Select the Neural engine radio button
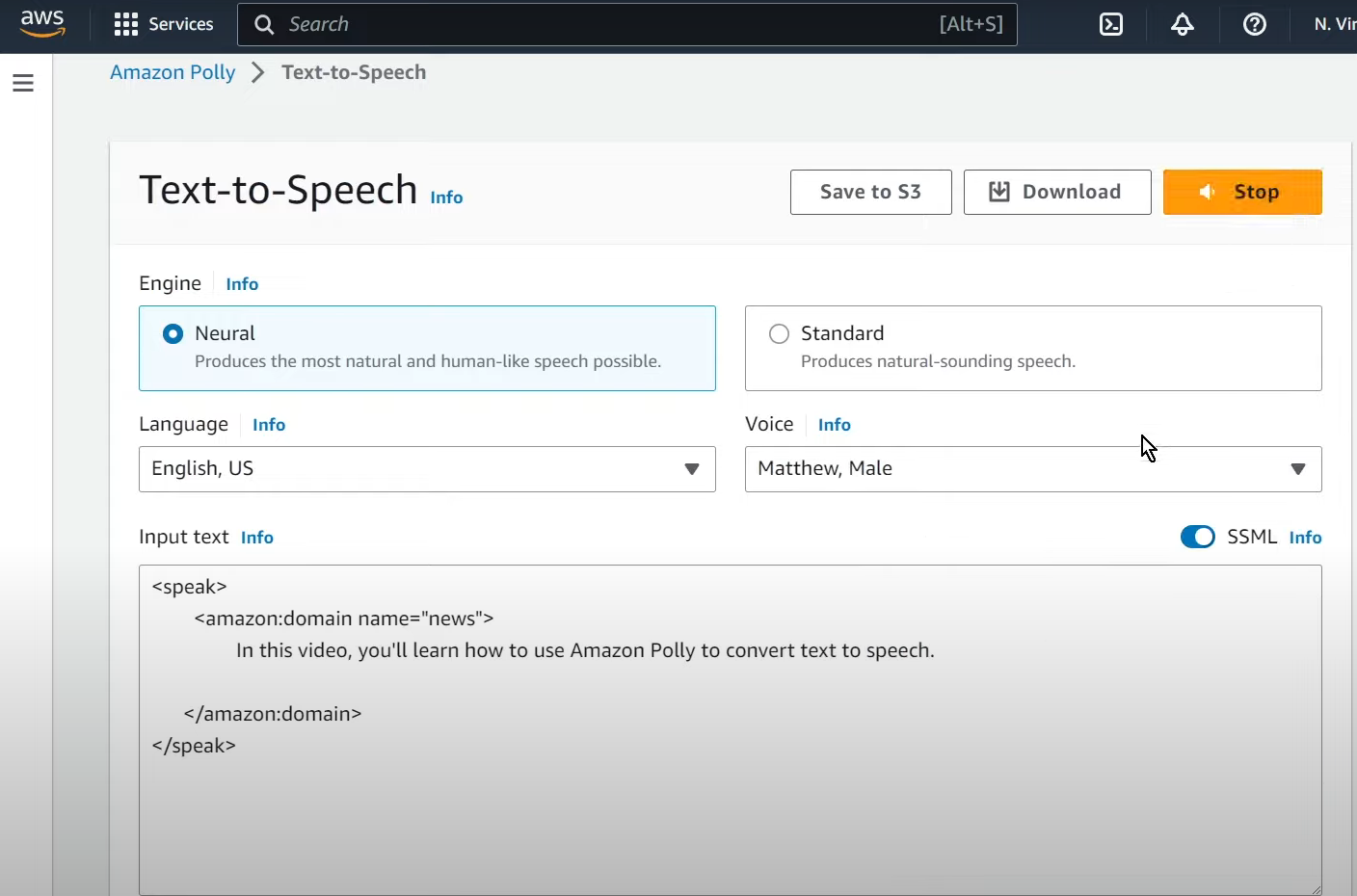Viewport: 1357px width, 896px height. click(173, 334)
